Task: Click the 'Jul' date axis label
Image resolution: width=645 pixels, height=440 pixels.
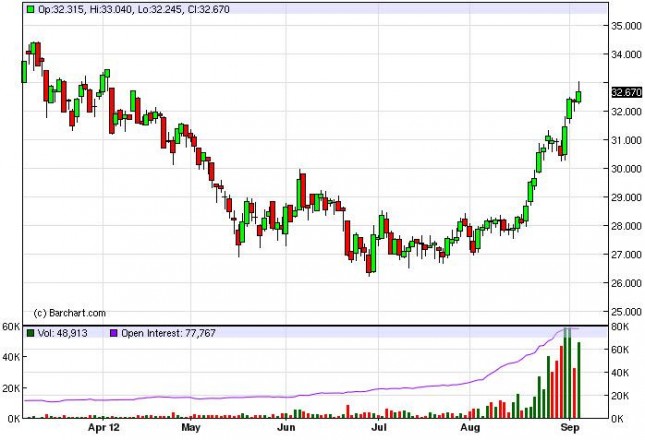Action: click(379, 428)
